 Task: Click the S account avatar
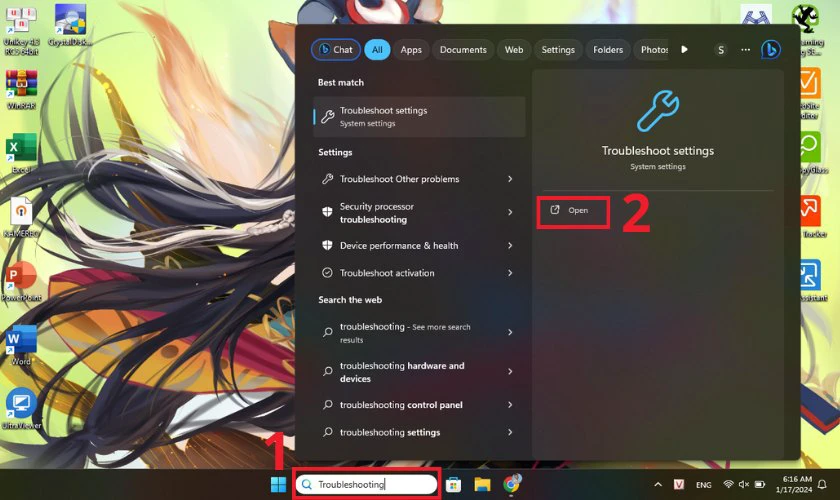click(721, 50)
